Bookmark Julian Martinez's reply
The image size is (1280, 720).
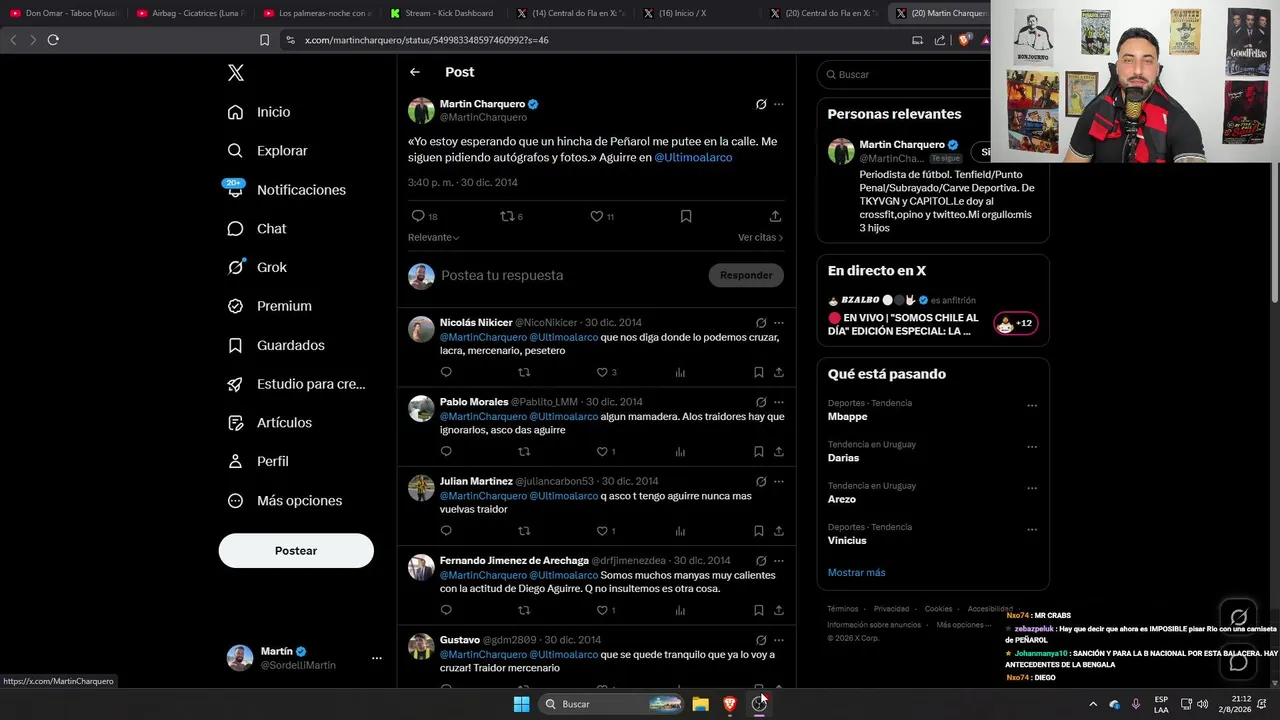[x=759, y=531]
